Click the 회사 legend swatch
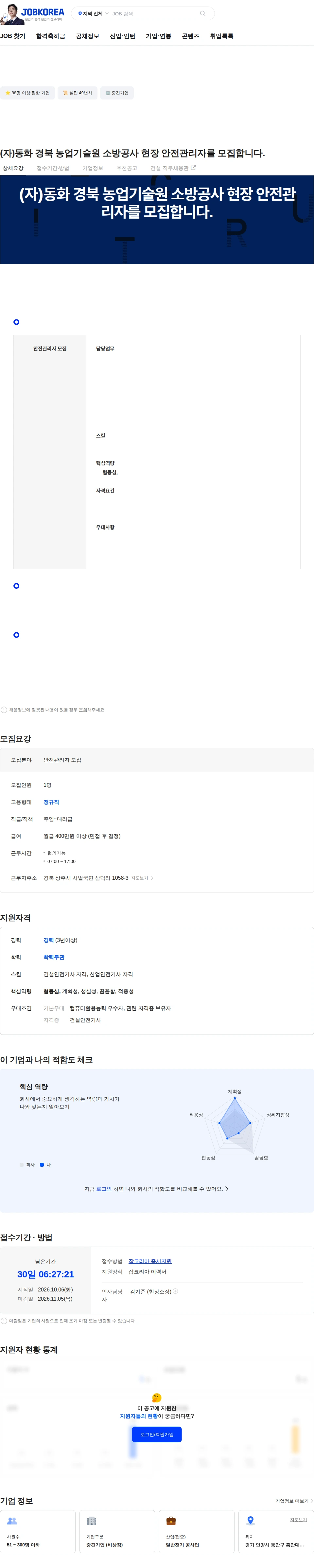314x1568 pixels. 21,1164
